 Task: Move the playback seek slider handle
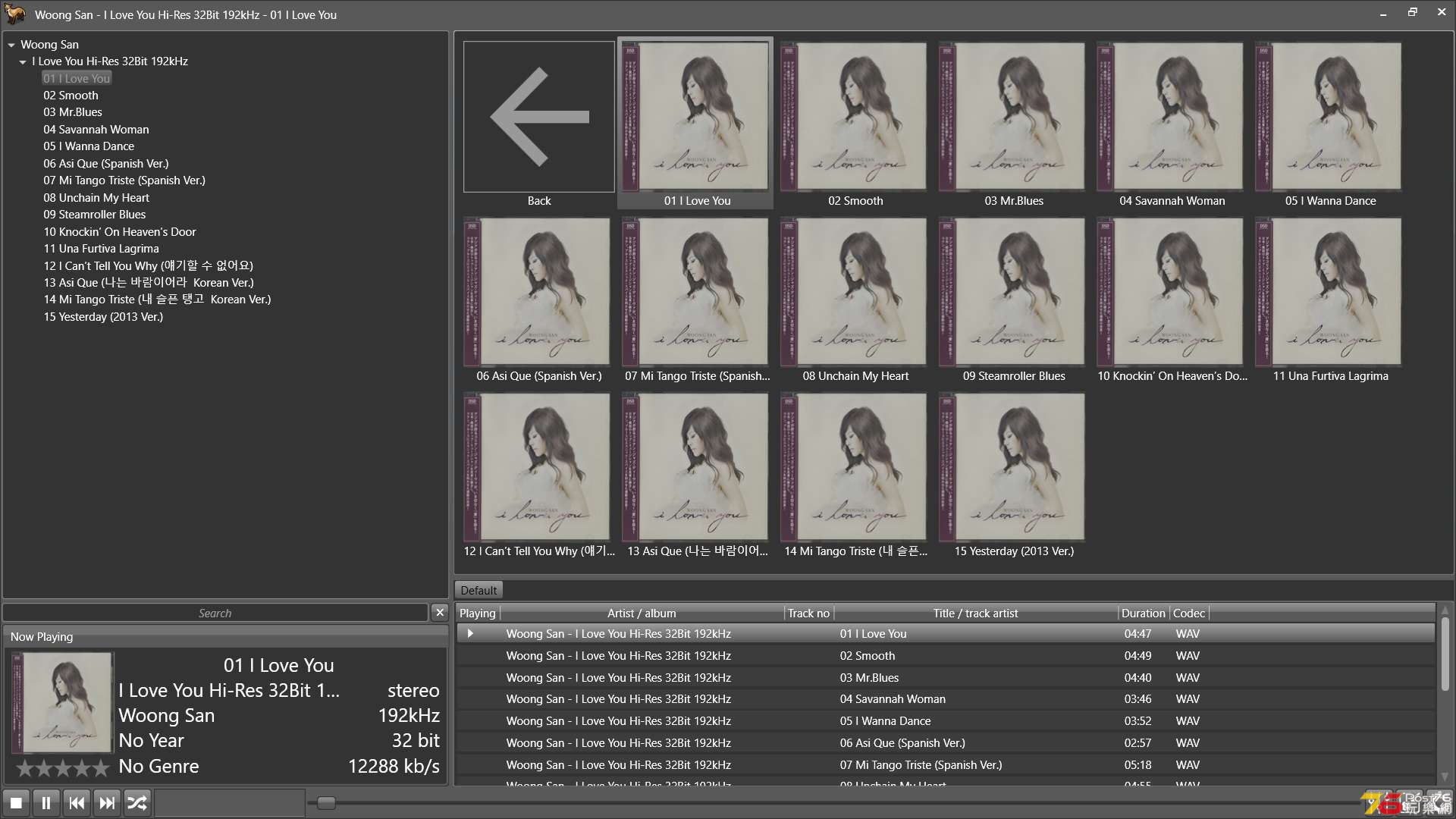point(326,802)
